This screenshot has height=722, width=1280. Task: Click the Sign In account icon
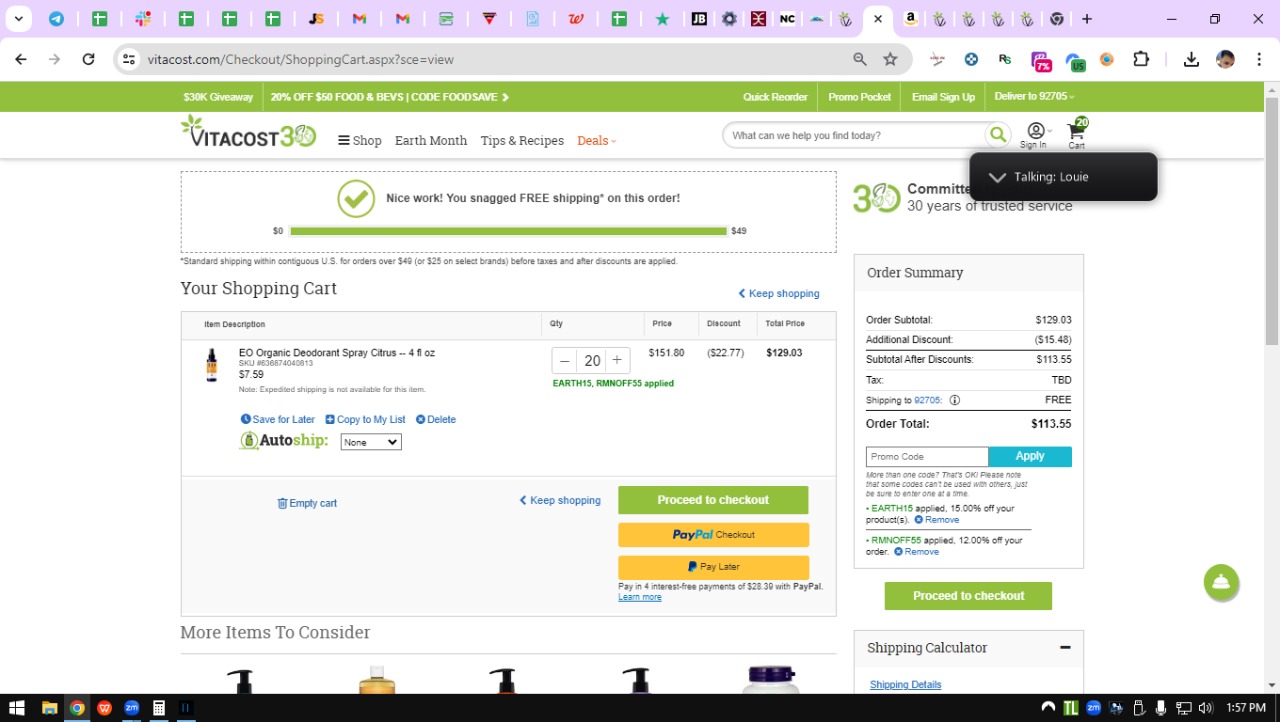coord(1035,135)
